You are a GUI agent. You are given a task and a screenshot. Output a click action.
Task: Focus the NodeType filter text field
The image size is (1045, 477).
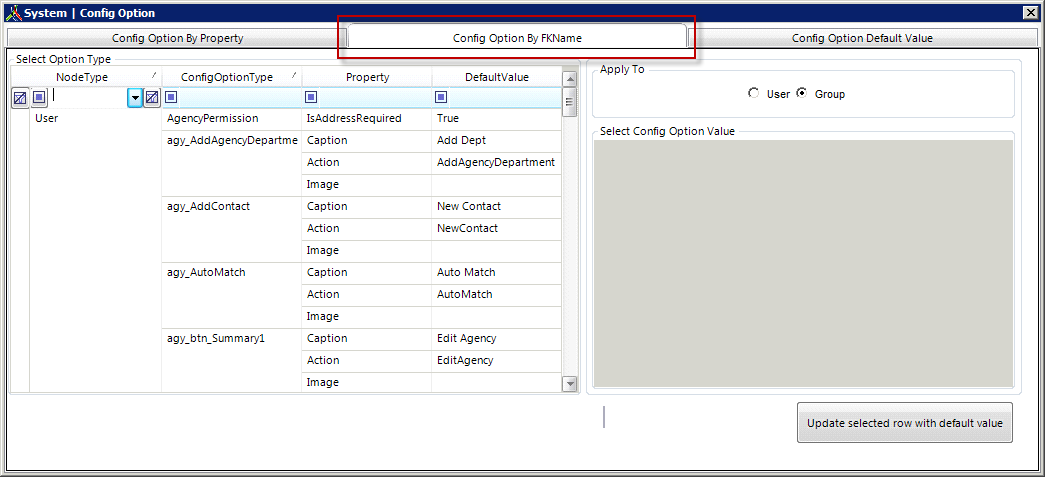tap(88, 98)
